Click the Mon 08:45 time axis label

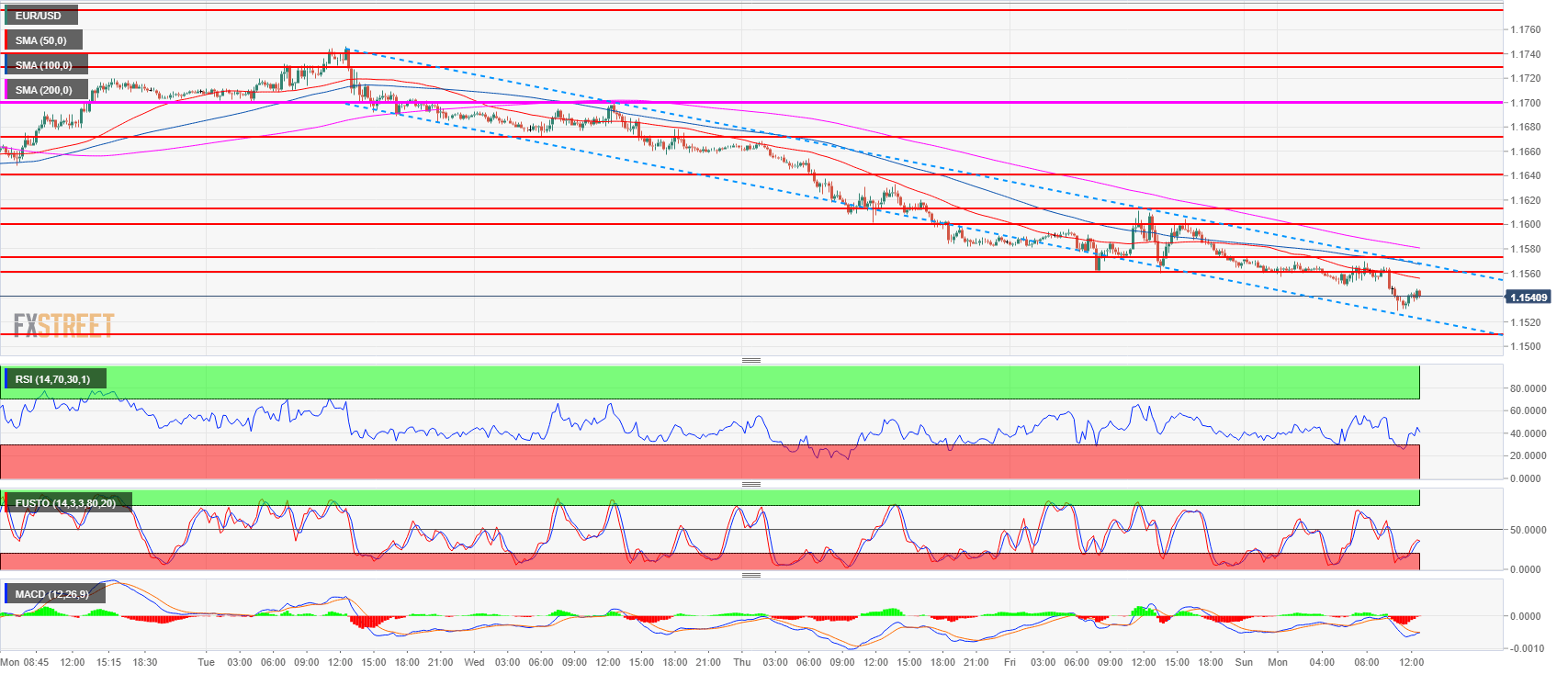25,662
